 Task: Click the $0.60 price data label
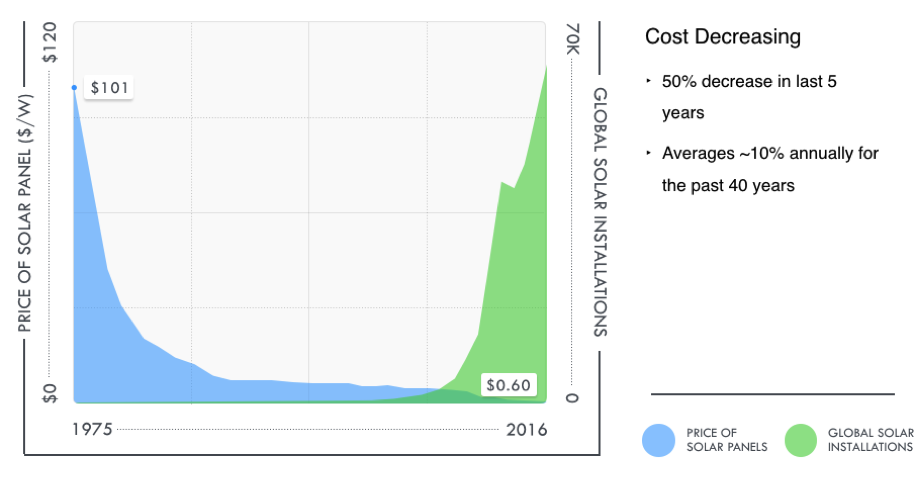coord(509,386)
